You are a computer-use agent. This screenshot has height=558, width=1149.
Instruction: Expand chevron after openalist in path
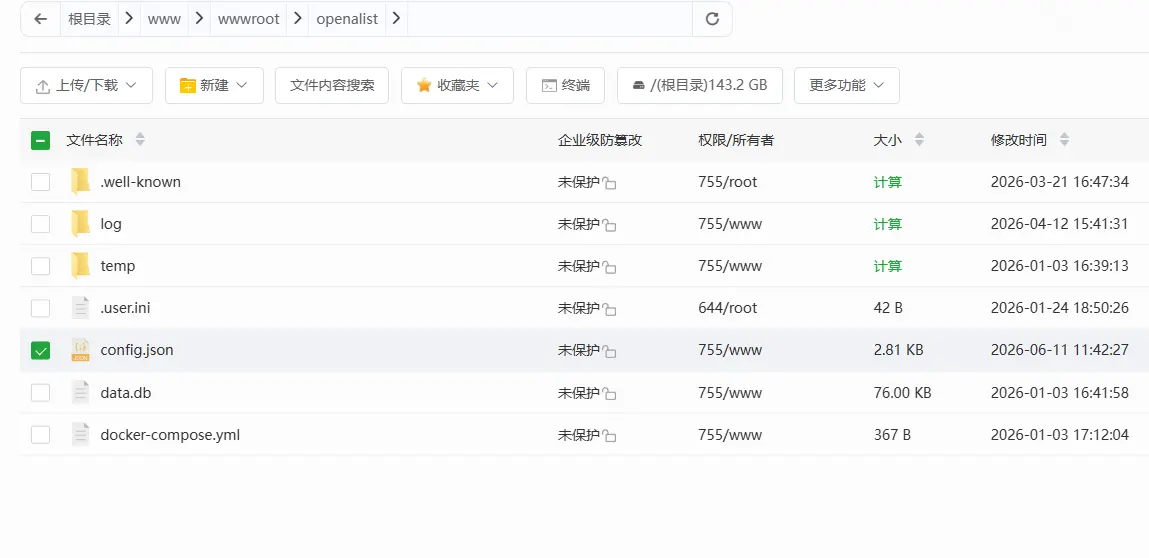click(396, 19)
